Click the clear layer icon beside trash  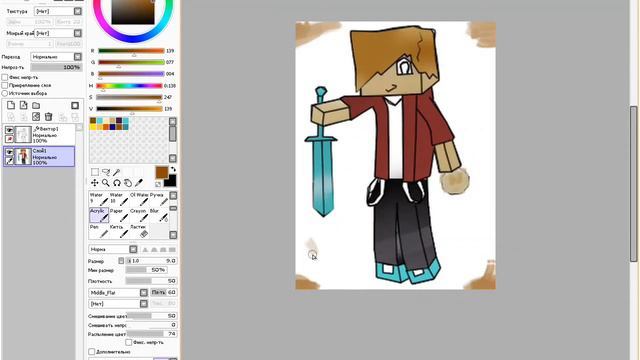pos(36,117)
